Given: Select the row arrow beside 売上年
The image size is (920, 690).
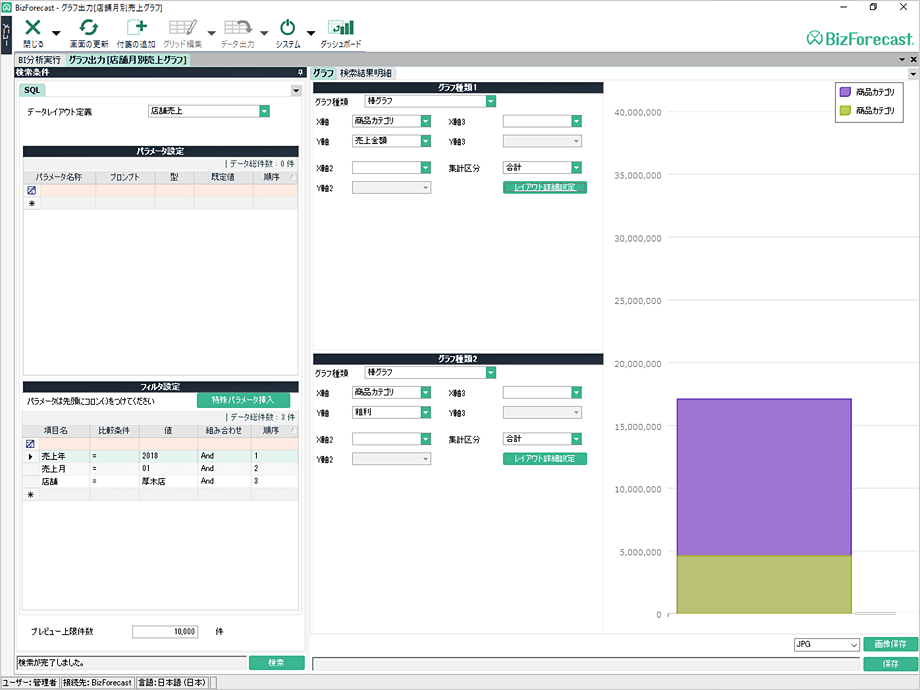Looking at the screenshot, I should [31, 456].
